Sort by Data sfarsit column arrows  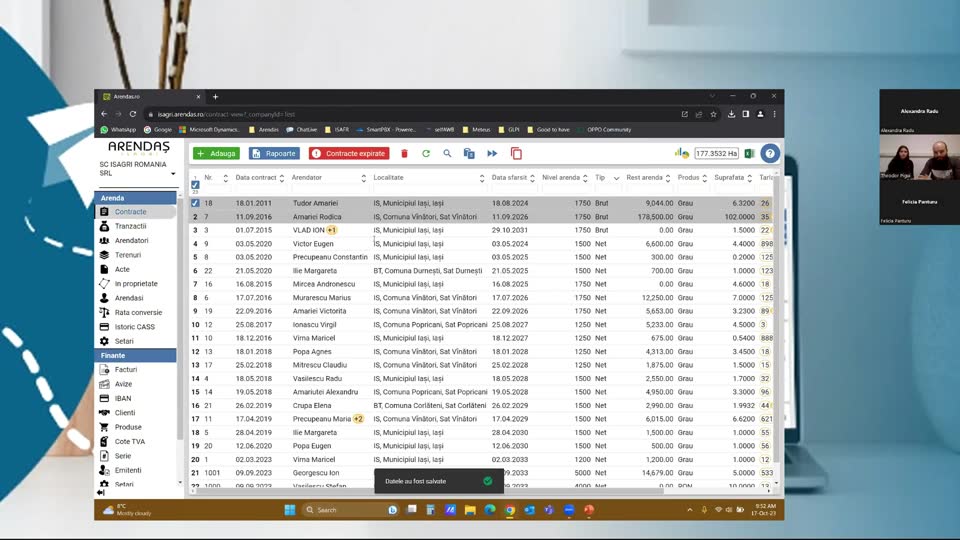(x=532, y=178)
